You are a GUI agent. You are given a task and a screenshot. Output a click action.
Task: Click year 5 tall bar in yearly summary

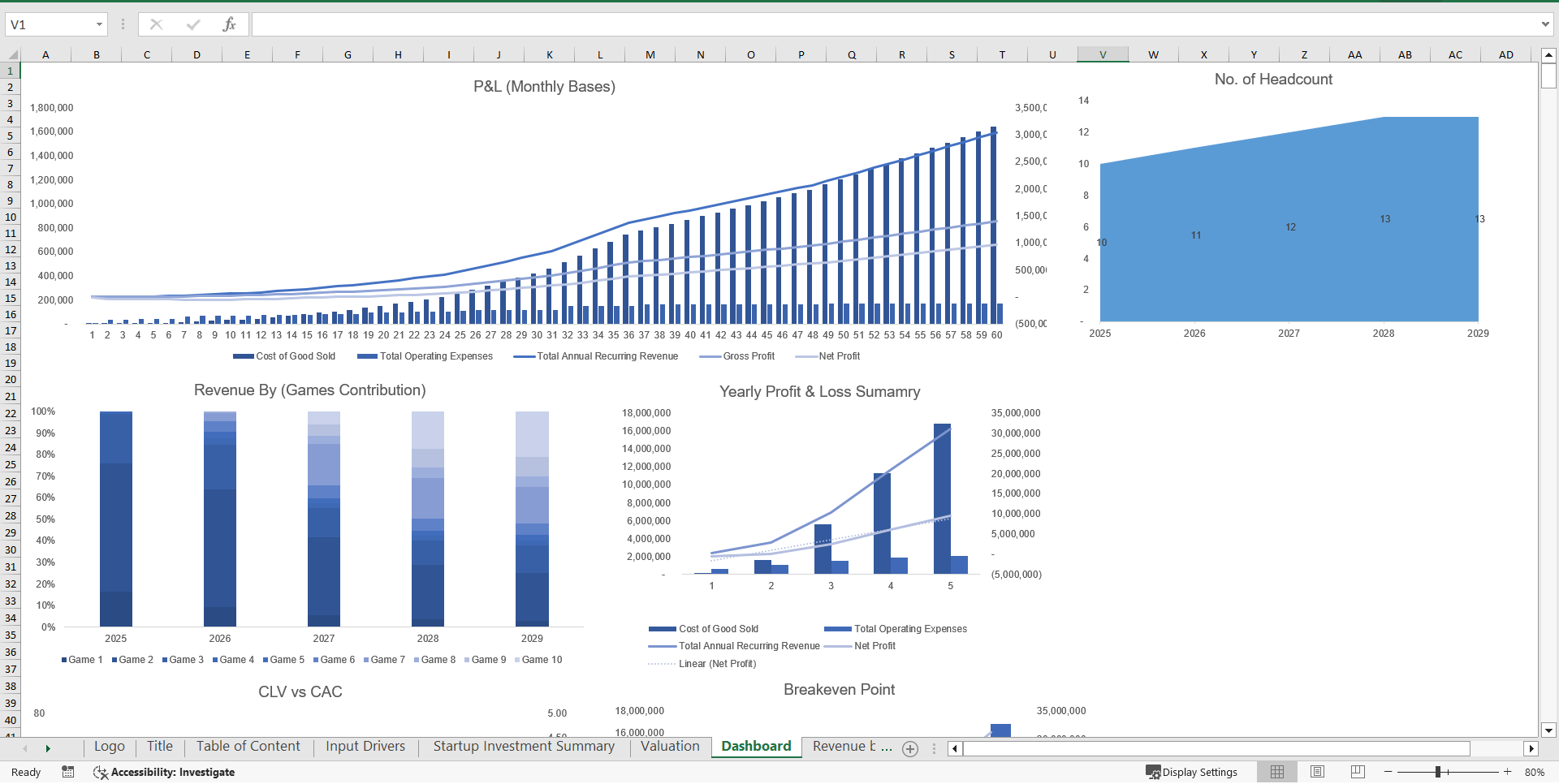942,498
